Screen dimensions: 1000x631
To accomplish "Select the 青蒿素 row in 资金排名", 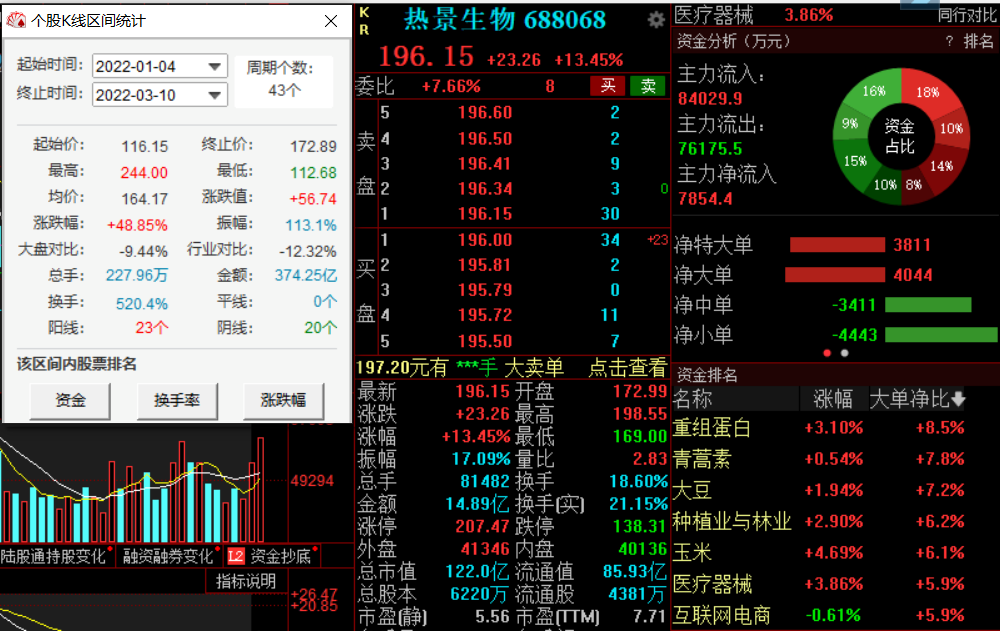I will pyautogui.click(x=835, y=459).
